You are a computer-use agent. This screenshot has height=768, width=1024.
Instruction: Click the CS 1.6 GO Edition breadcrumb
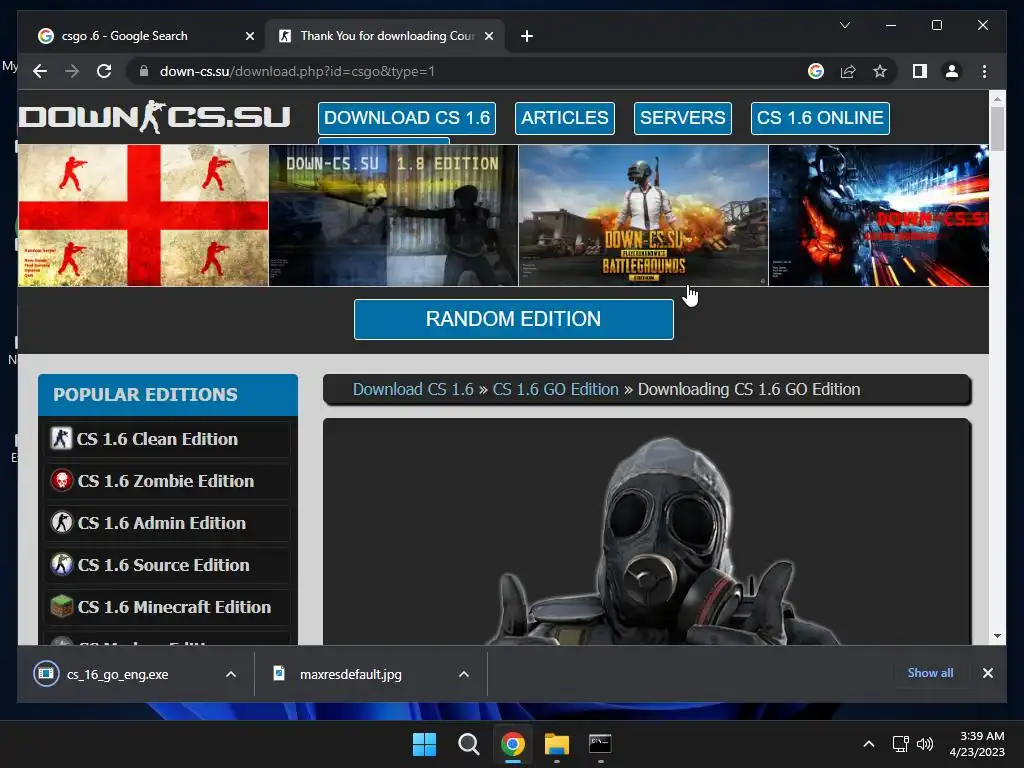555,389
